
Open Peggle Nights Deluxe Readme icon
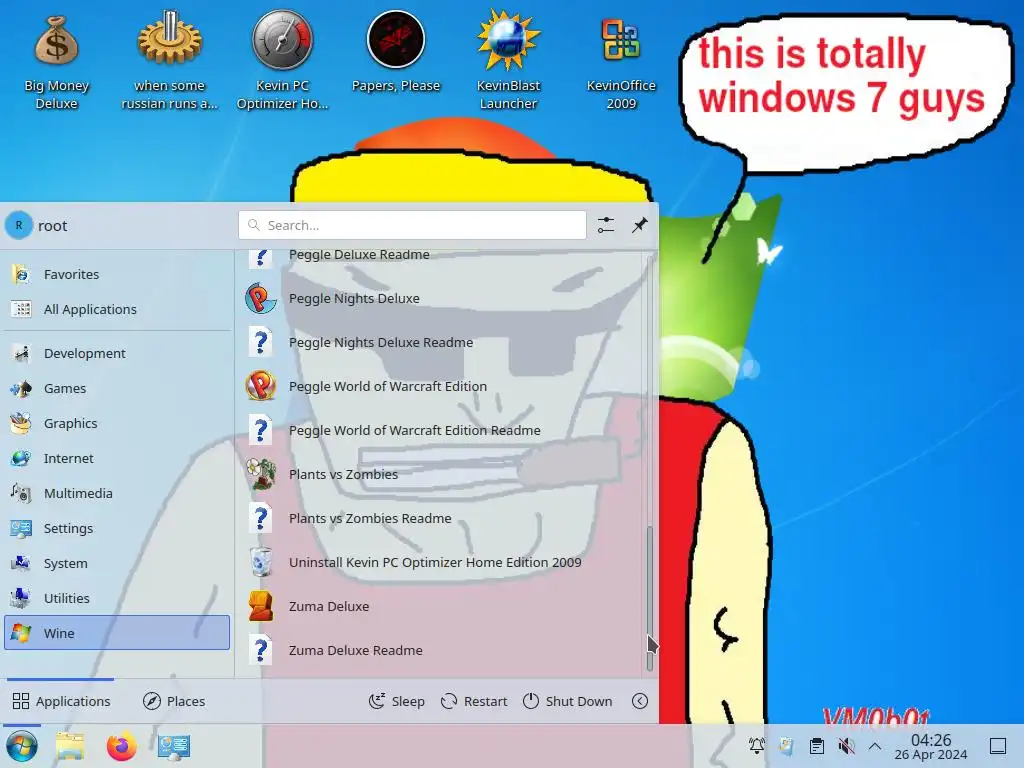pos(261,342)
